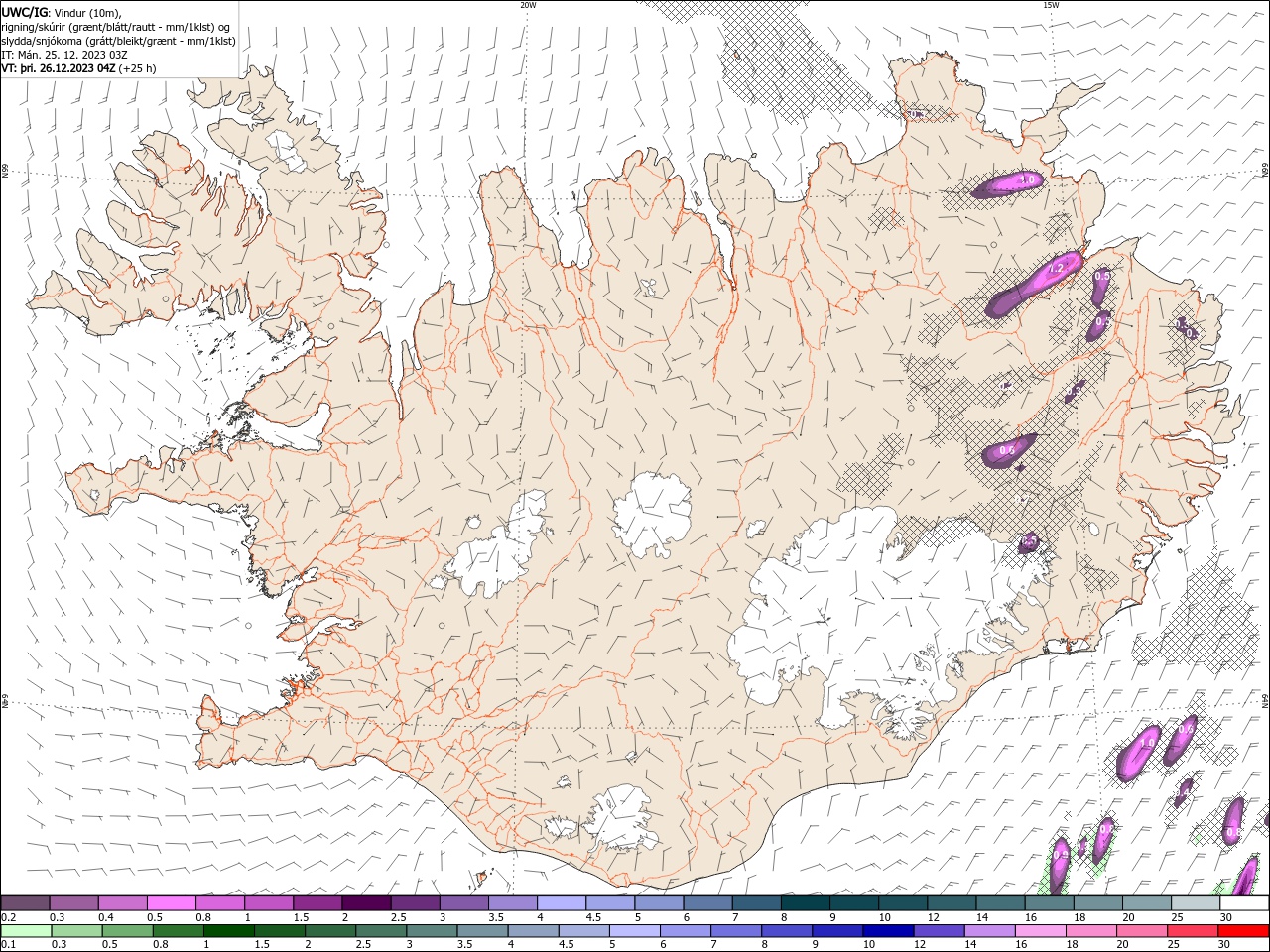Pick lower legend dark green swatch starting at 1
Viewport: 1270px width, 952px height.
coord(228,931)
